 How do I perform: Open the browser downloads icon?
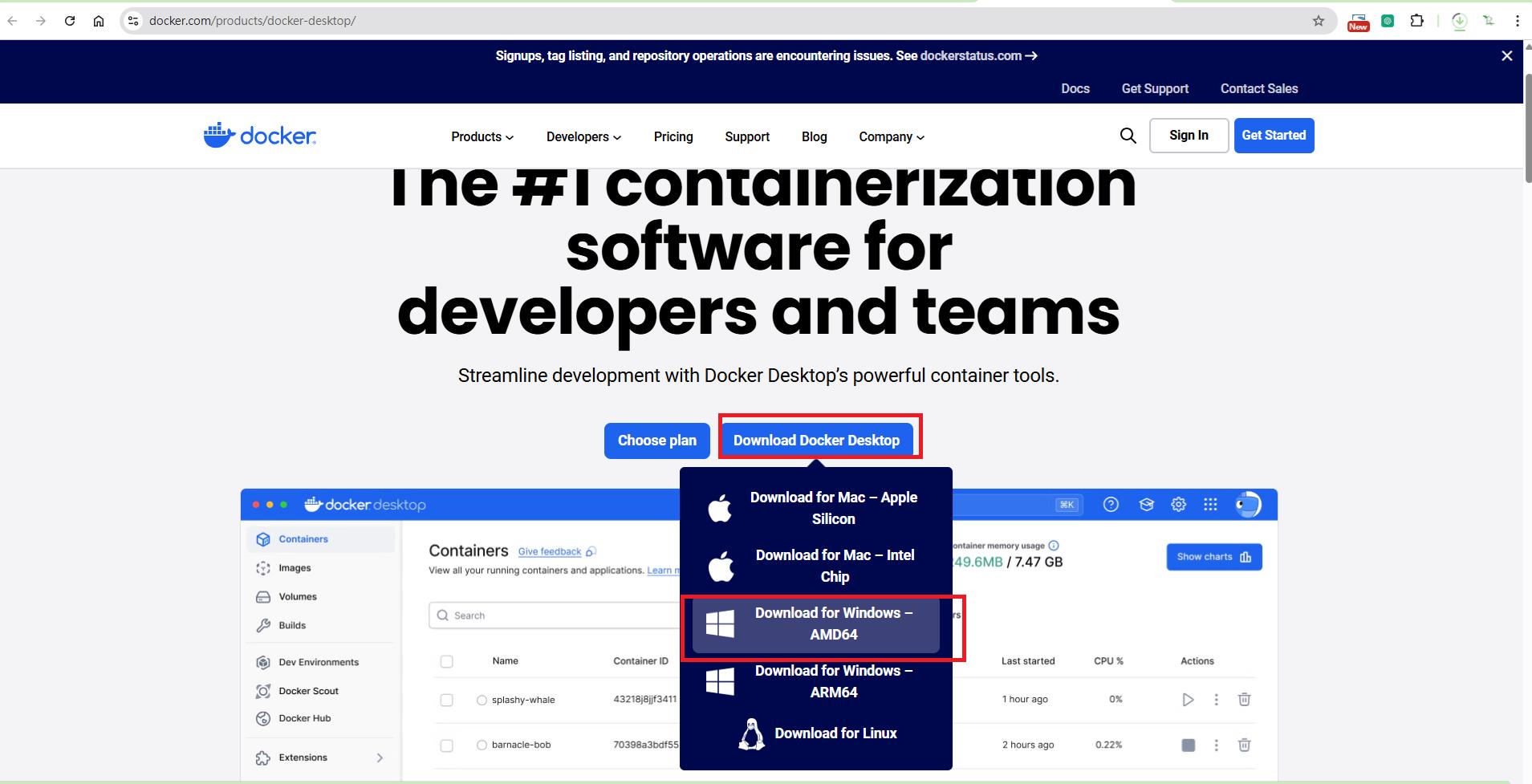click(x=1460, y=22)
